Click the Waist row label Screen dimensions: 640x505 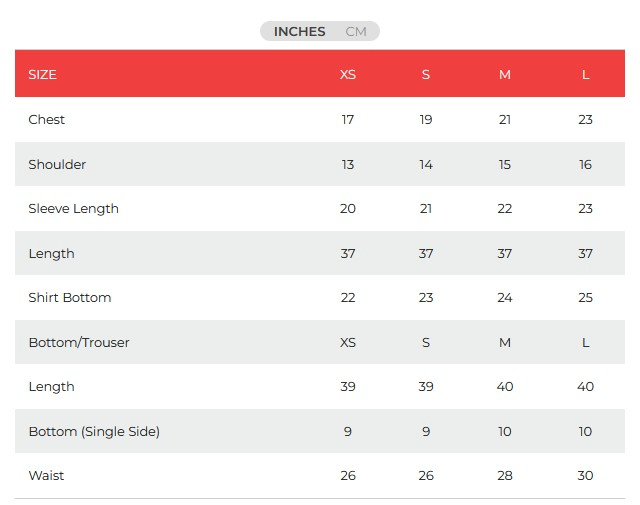coord(46,476)
